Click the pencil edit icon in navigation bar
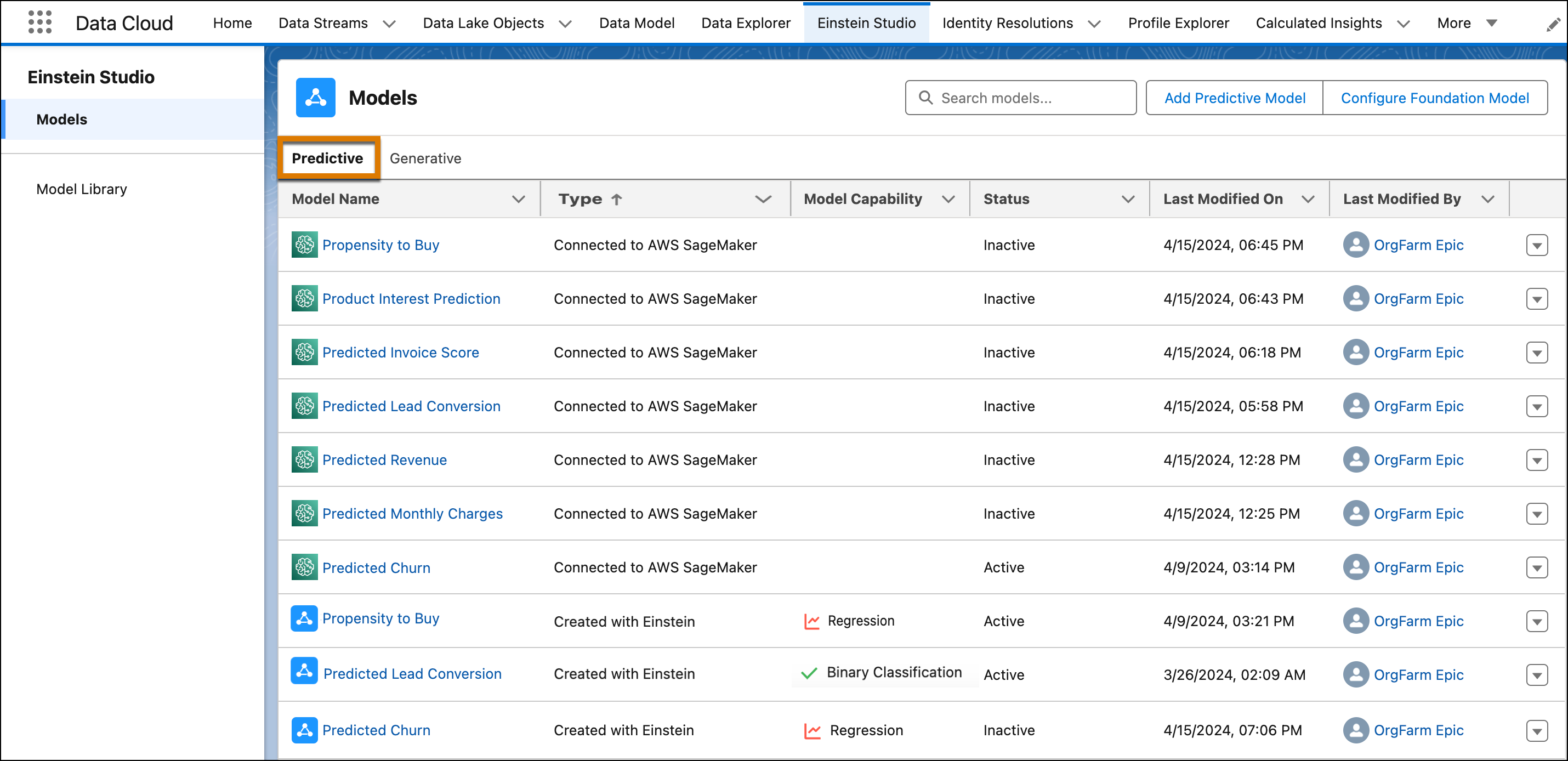Viewport: 1568px width, 761px height. pos(1553,24)
